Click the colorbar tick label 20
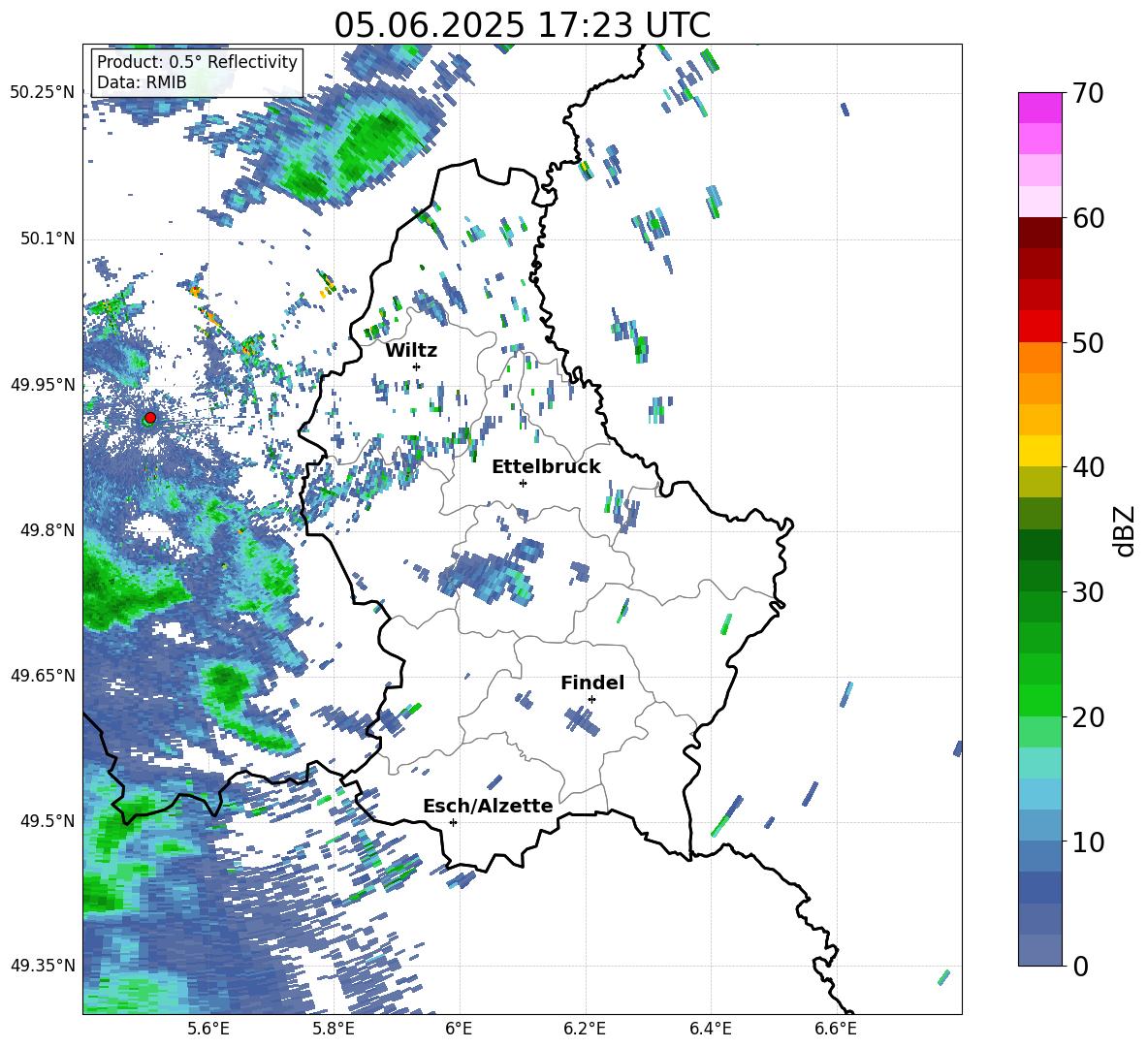 [x=1088, y=717]
